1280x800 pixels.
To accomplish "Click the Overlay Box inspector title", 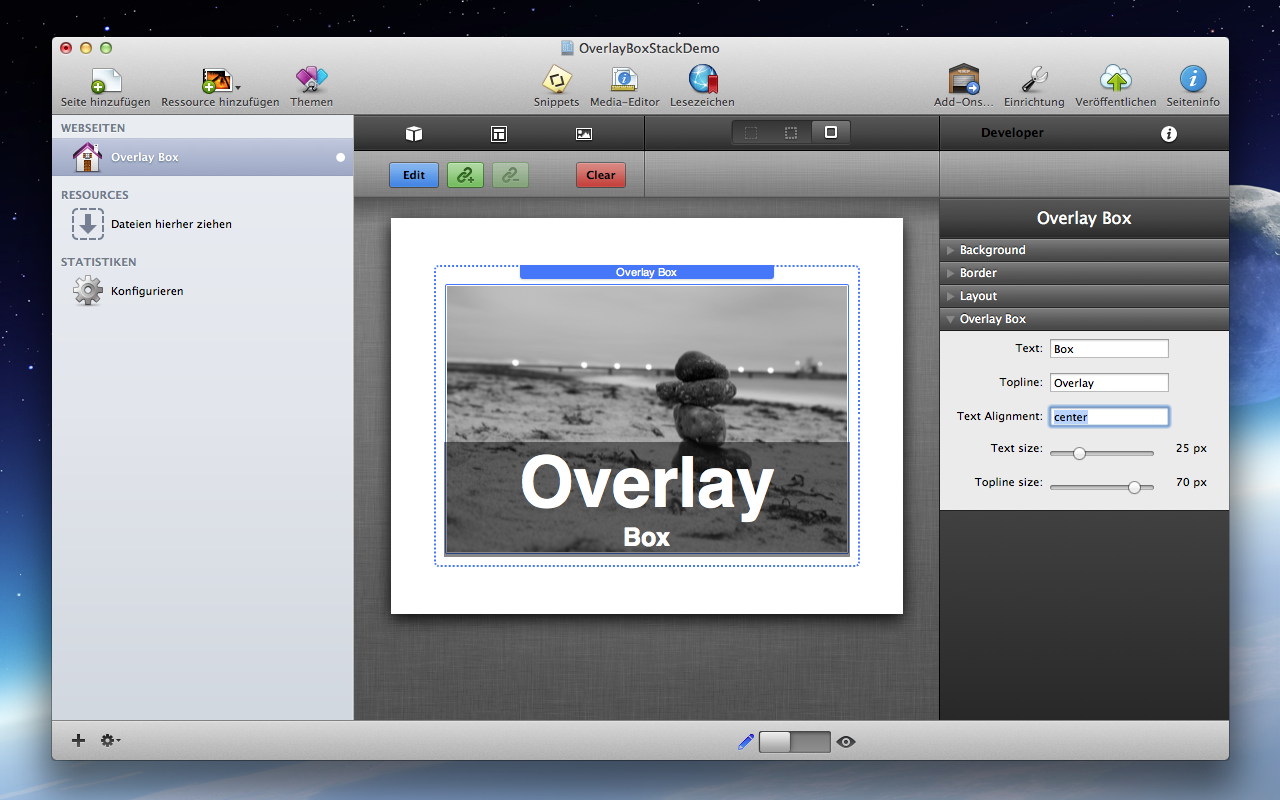I will coord(1084,218).
